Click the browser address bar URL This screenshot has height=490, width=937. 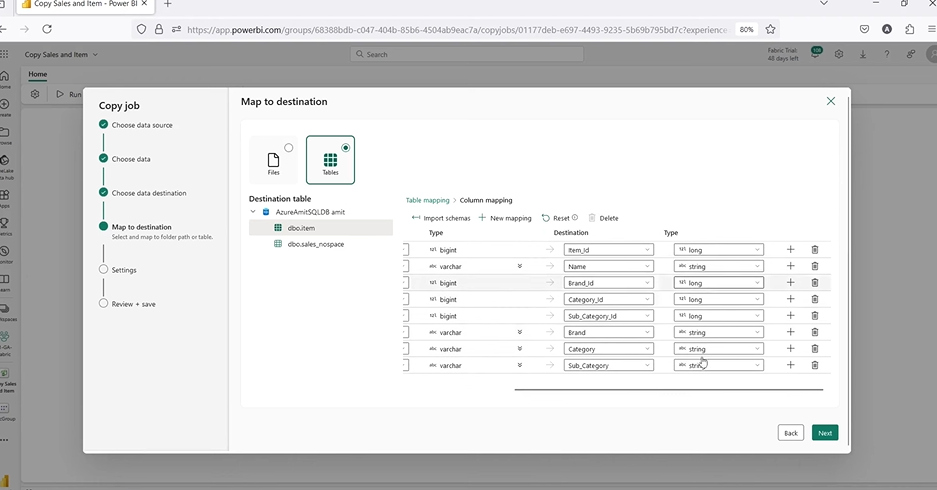click(x=457, y=29)
